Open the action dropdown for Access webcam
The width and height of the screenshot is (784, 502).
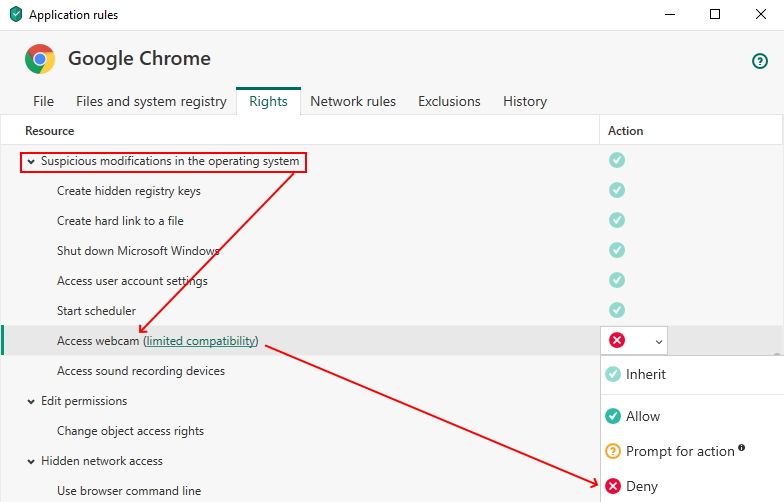(x=634, y=341)
